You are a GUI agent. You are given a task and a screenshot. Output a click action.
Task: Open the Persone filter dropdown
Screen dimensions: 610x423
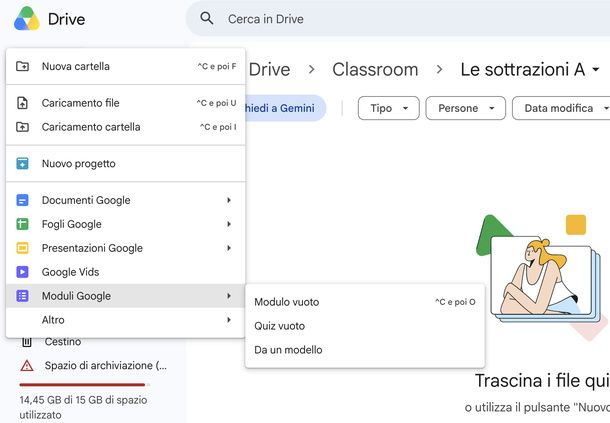(x=466, y=108)
